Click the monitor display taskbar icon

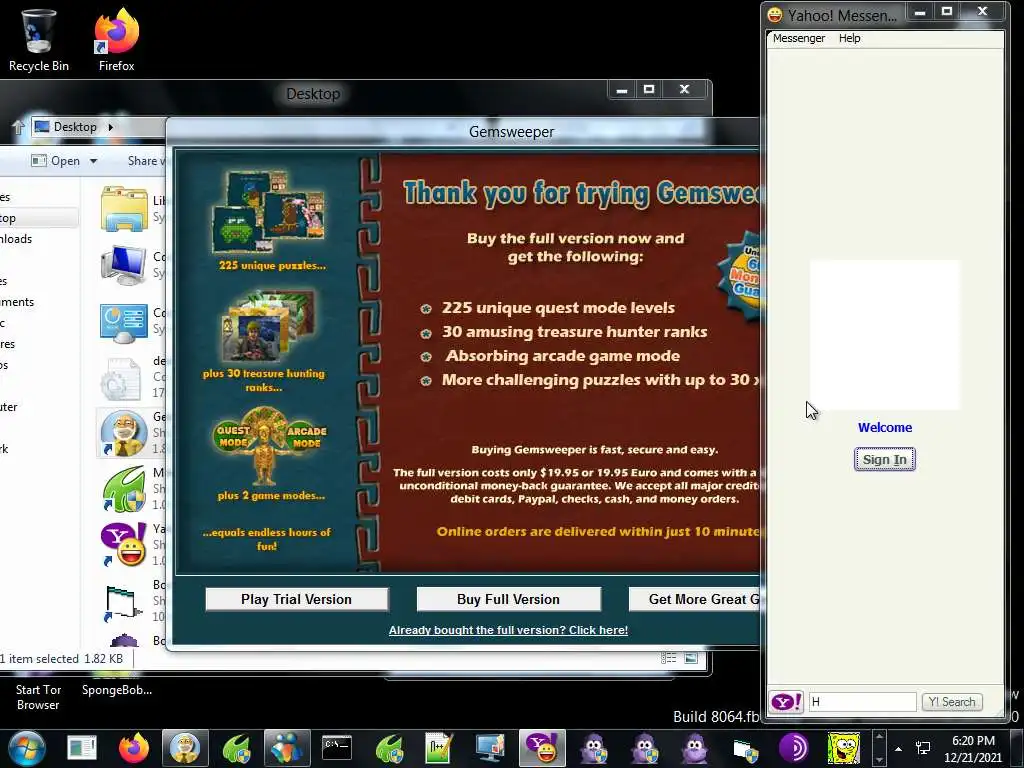tap(490, 748)
